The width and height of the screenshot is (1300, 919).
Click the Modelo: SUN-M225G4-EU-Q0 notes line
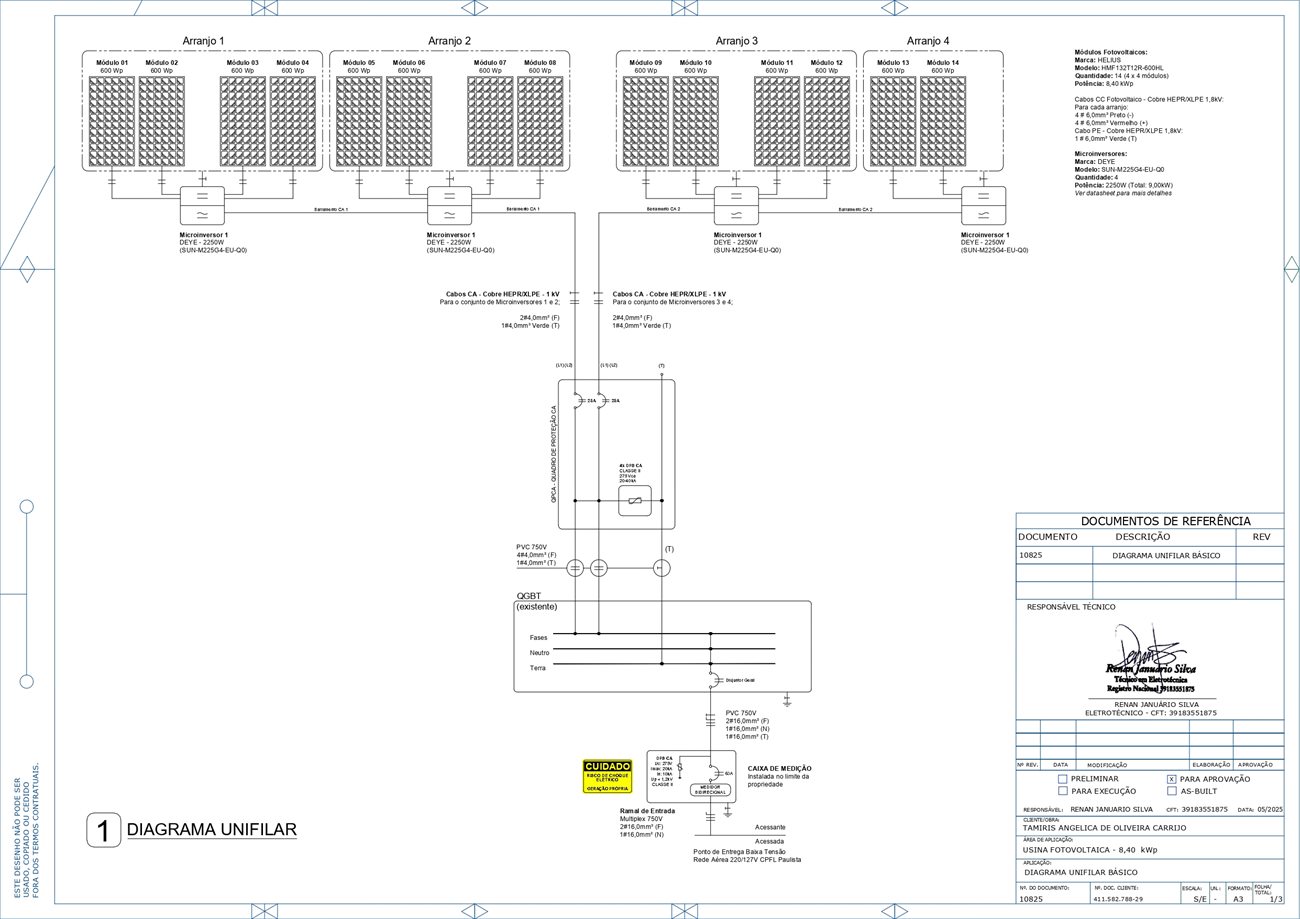1119,170
